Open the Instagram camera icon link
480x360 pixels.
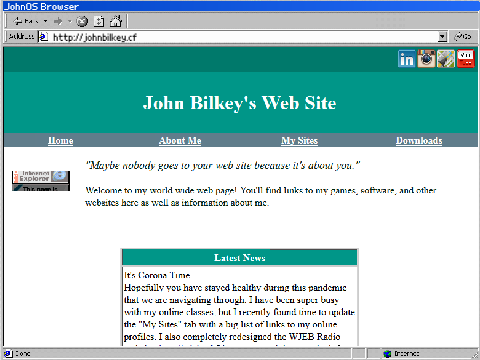pos(426,59)
